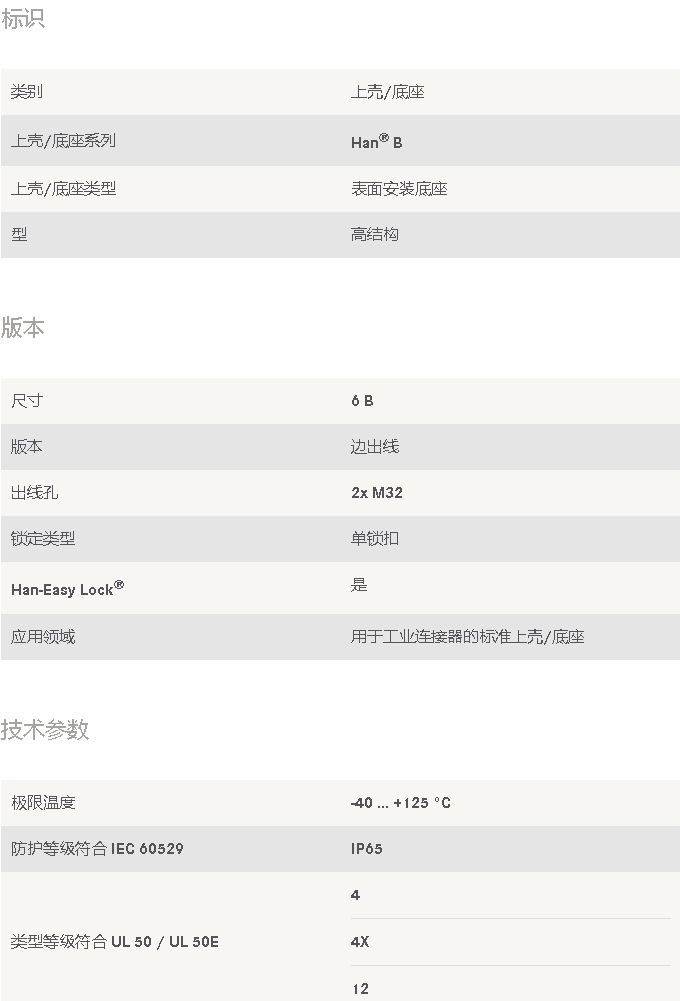Click the 版本 section heading
Screen dimensions: 680x1001
point(22,327)
